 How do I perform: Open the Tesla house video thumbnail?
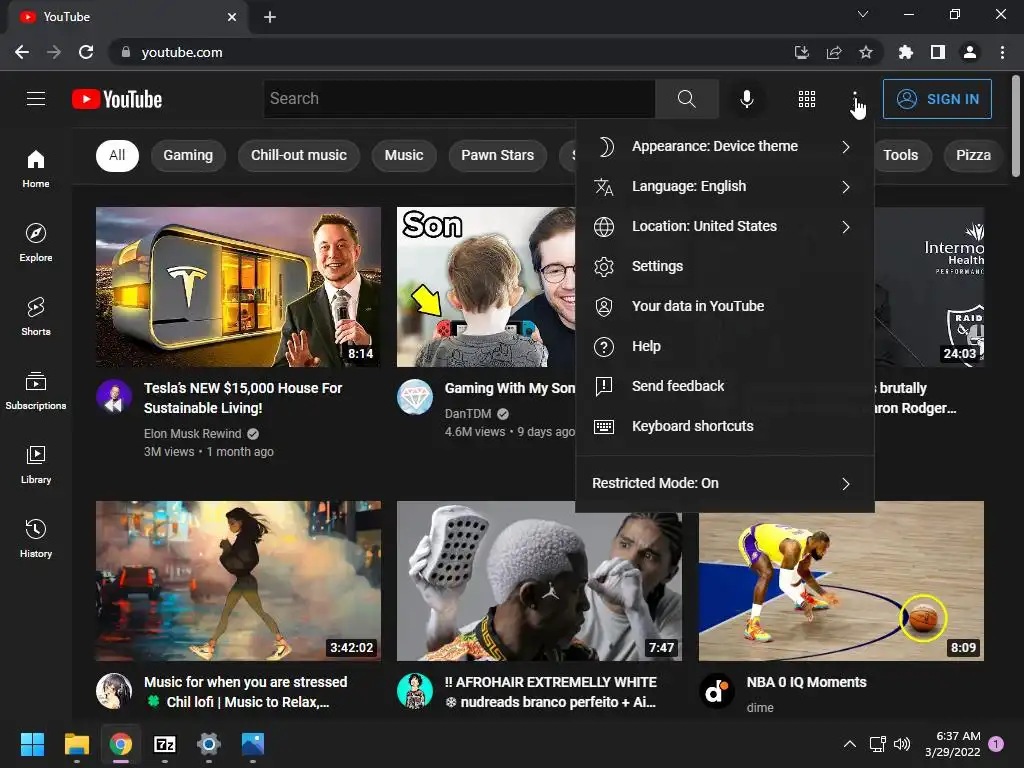point(238,287)
